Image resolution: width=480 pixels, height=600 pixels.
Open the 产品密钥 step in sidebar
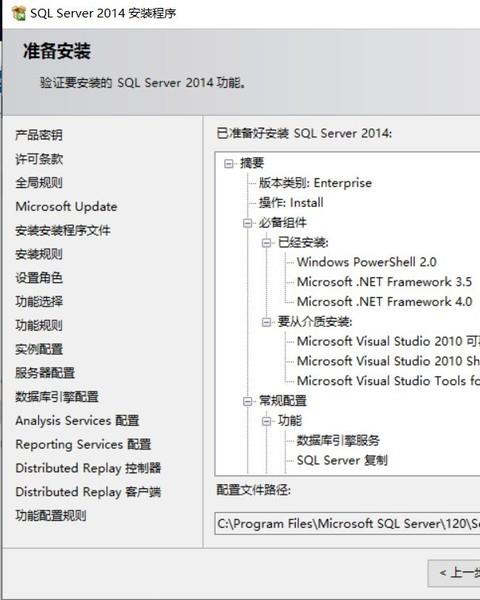point(39,135)
